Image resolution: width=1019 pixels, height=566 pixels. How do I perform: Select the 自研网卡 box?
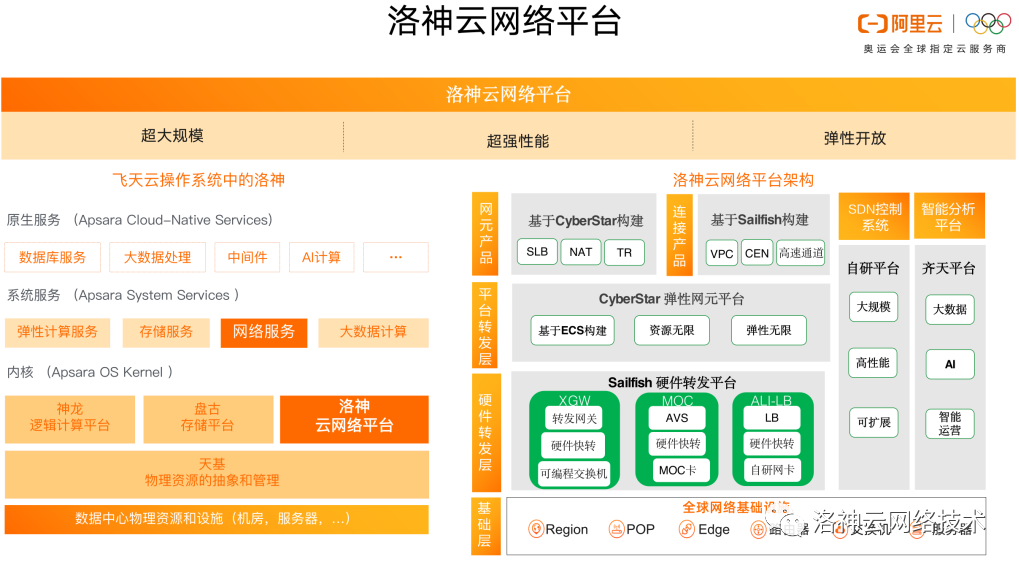773,470
